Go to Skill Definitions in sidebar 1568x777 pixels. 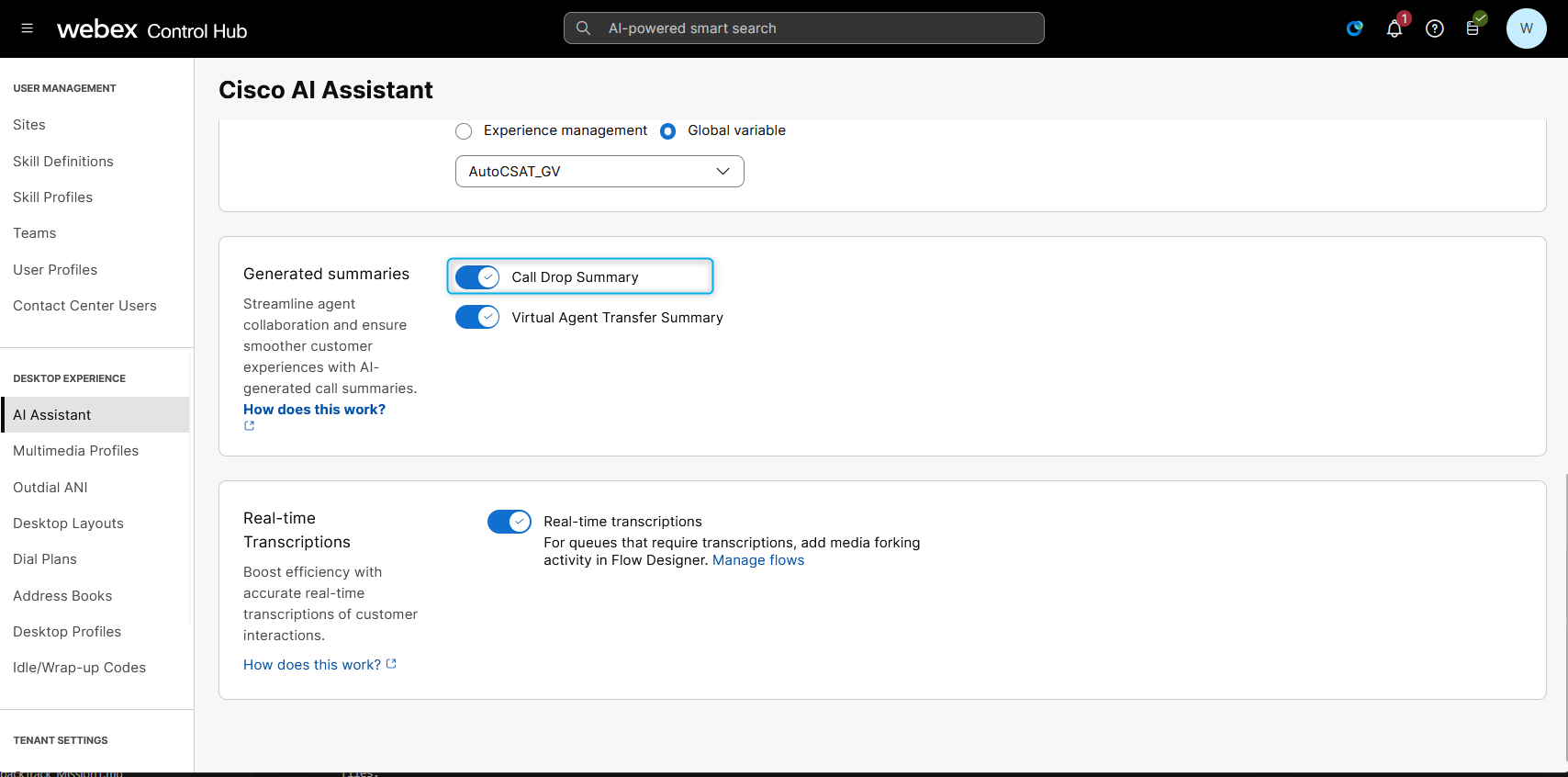point(63,162)
